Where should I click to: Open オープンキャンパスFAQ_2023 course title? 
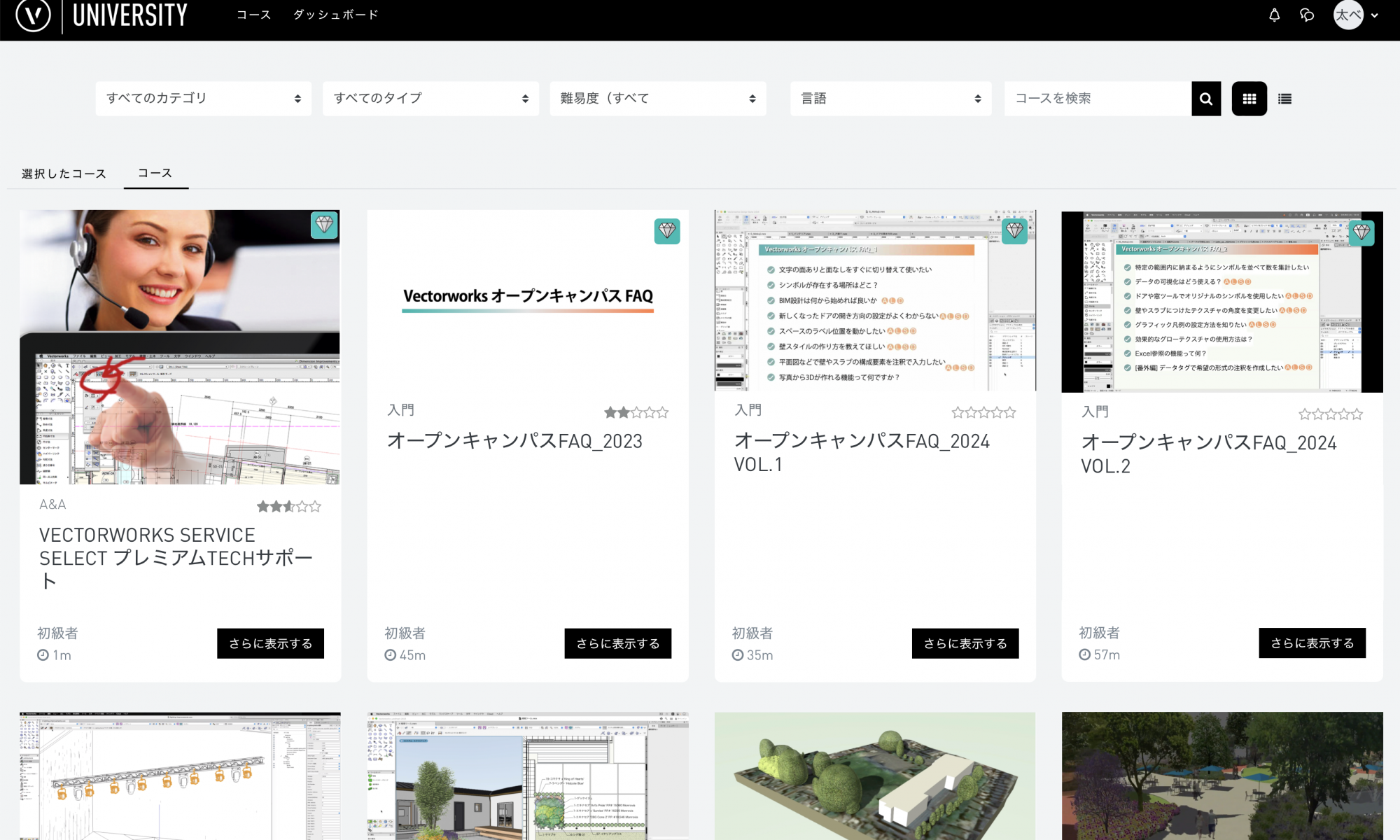click(x=515, y=441)
